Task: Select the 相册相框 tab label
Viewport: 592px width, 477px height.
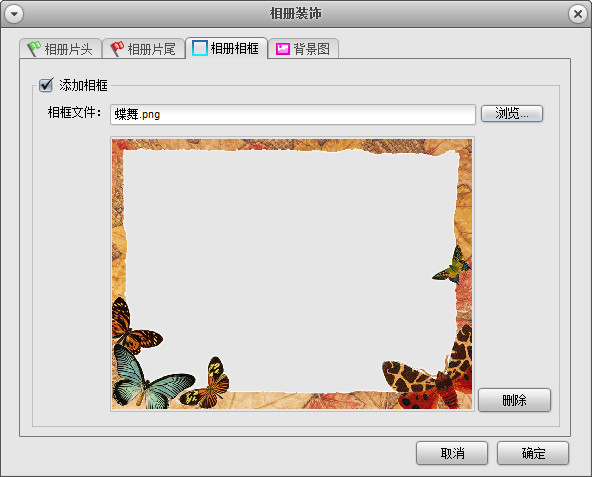Action: pos(235,48)
